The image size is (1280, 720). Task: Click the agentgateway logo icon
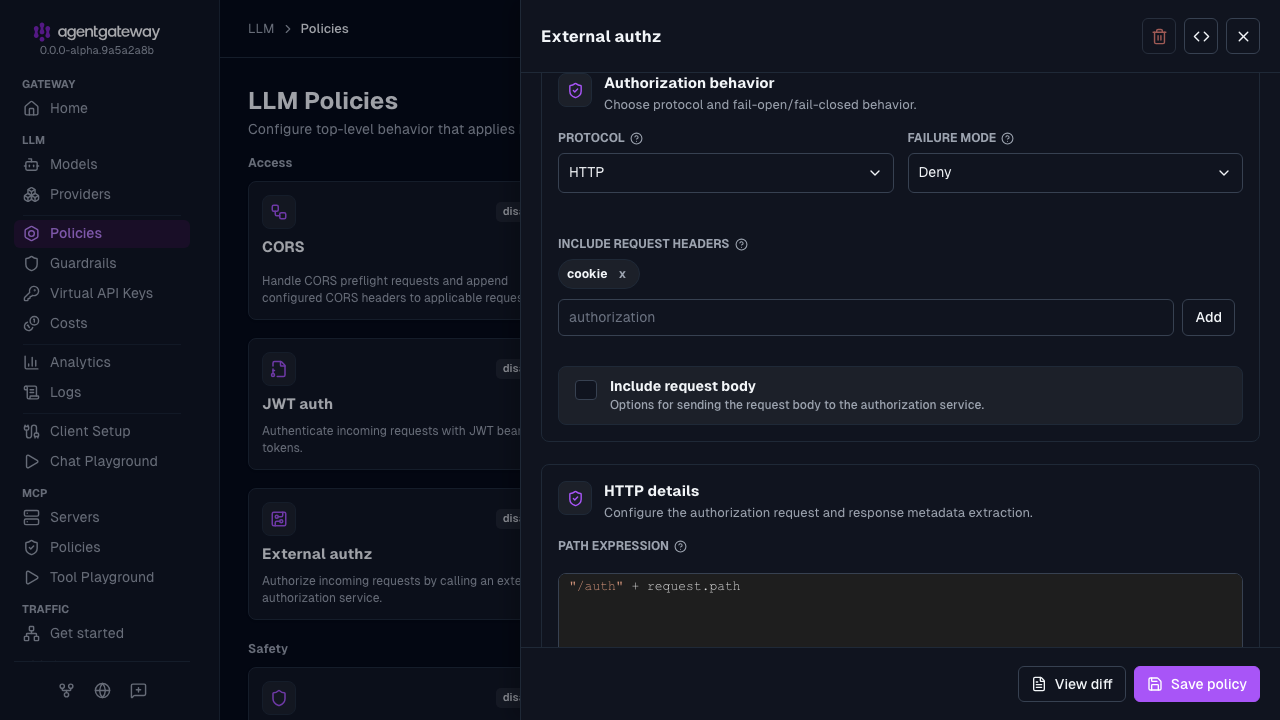tap(41, 32)
